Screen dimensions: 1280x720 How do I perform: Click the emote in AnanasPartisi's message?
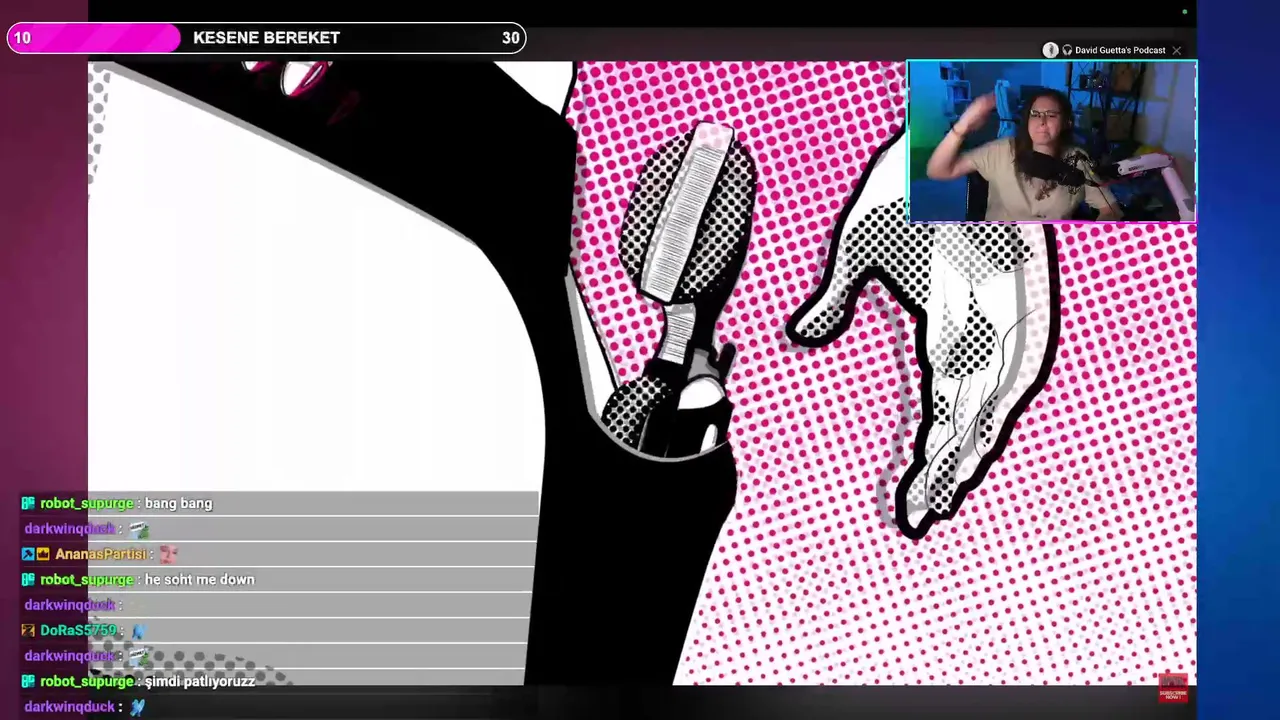(167, 554)
